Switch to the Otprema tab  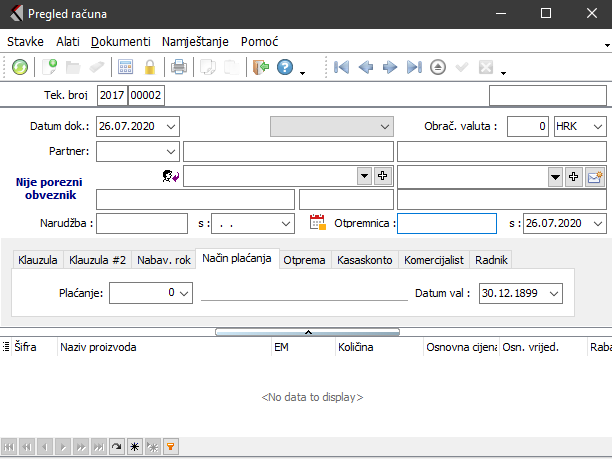click(306, 259)
